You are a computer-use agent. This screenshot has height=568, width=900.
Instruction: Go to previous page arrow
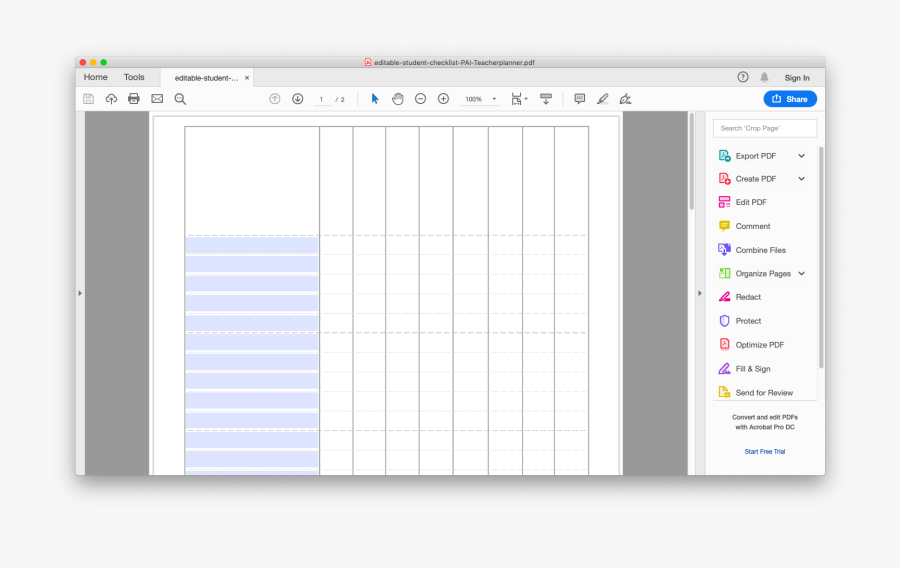(x=275, y=99)
